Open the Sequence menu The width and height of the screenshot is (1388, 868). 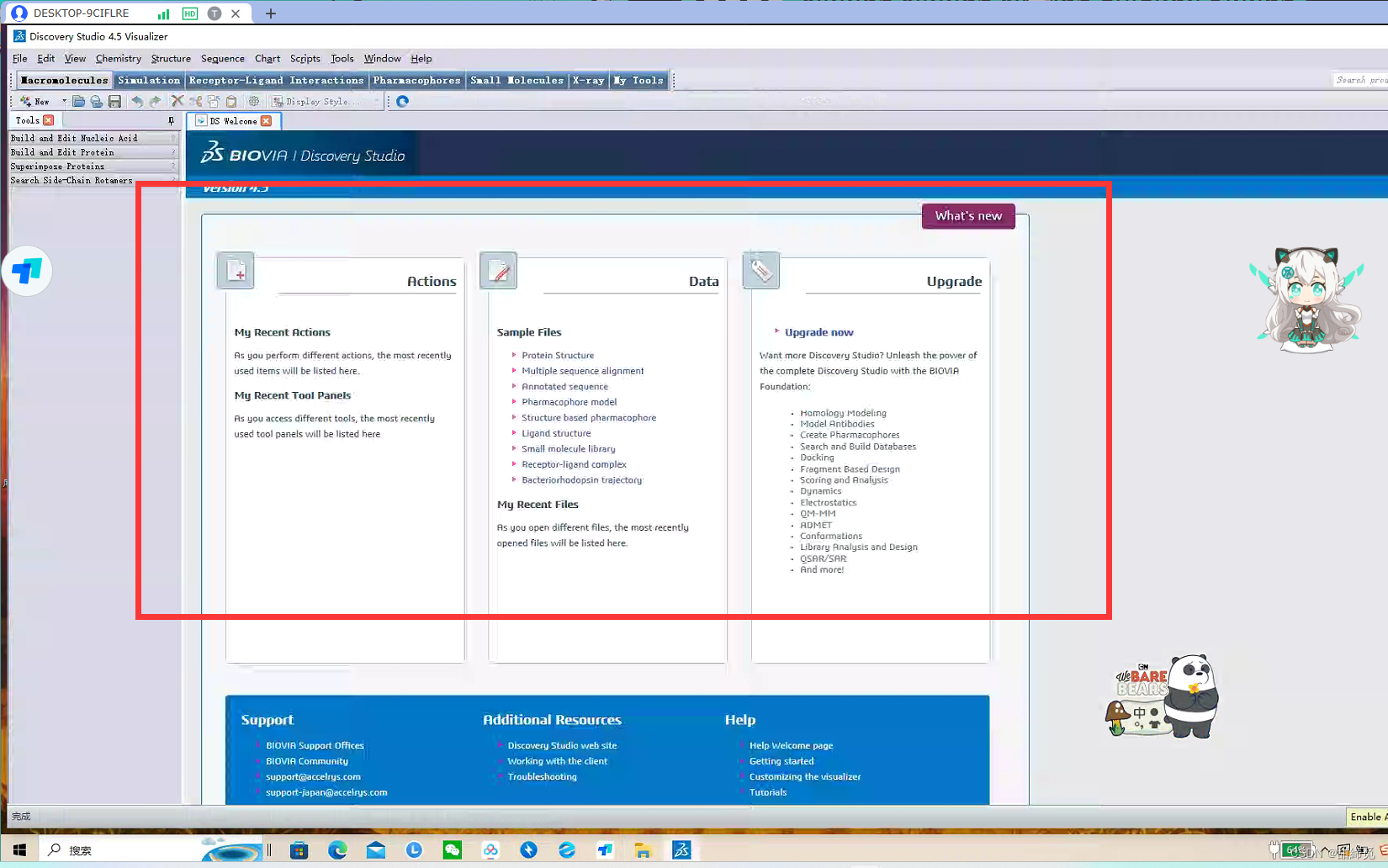point(223,59)
